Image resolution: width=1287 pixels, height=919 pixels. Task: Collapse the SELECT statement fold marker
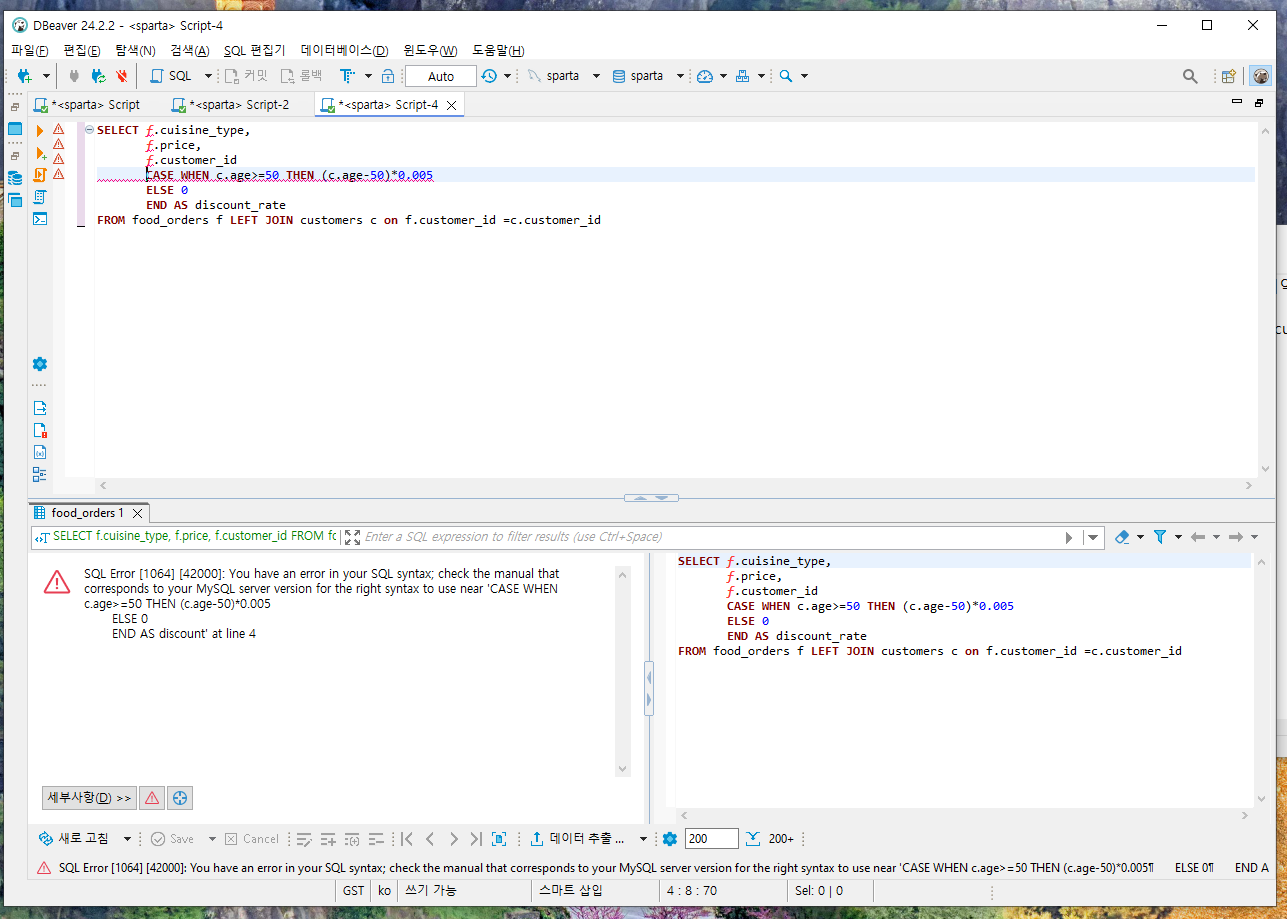pyautogui.click(x=89, y=130)
